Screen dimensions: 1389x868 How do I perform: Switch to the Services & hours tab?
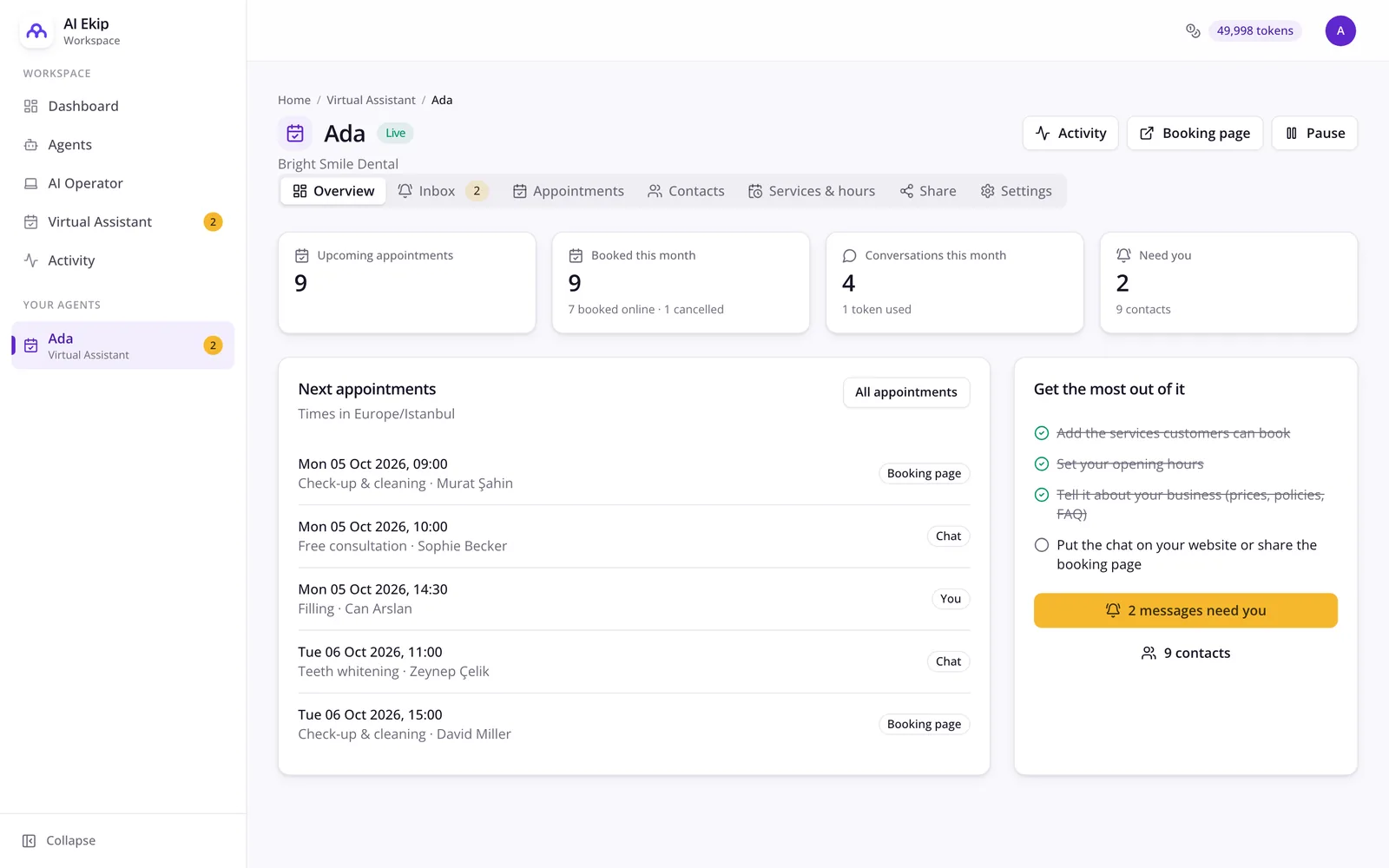(812, 191)
